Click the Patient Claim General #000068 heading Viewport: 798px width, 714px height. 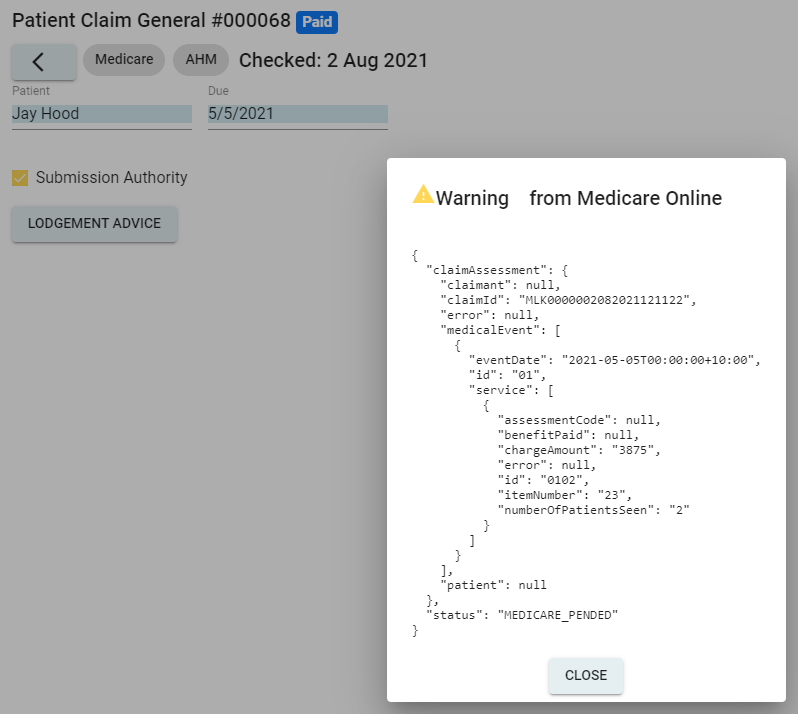[x=151, y=20]
